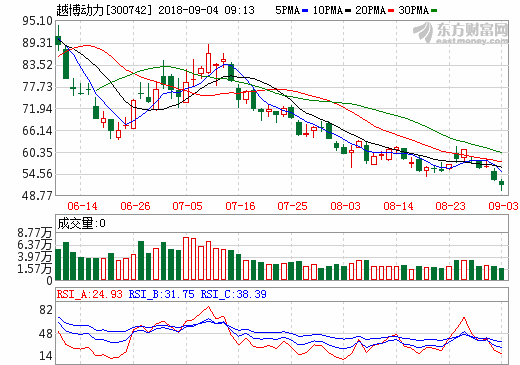Click the 77.73 price axis label
Screen dimensions: 520x365
pos(37,87)
